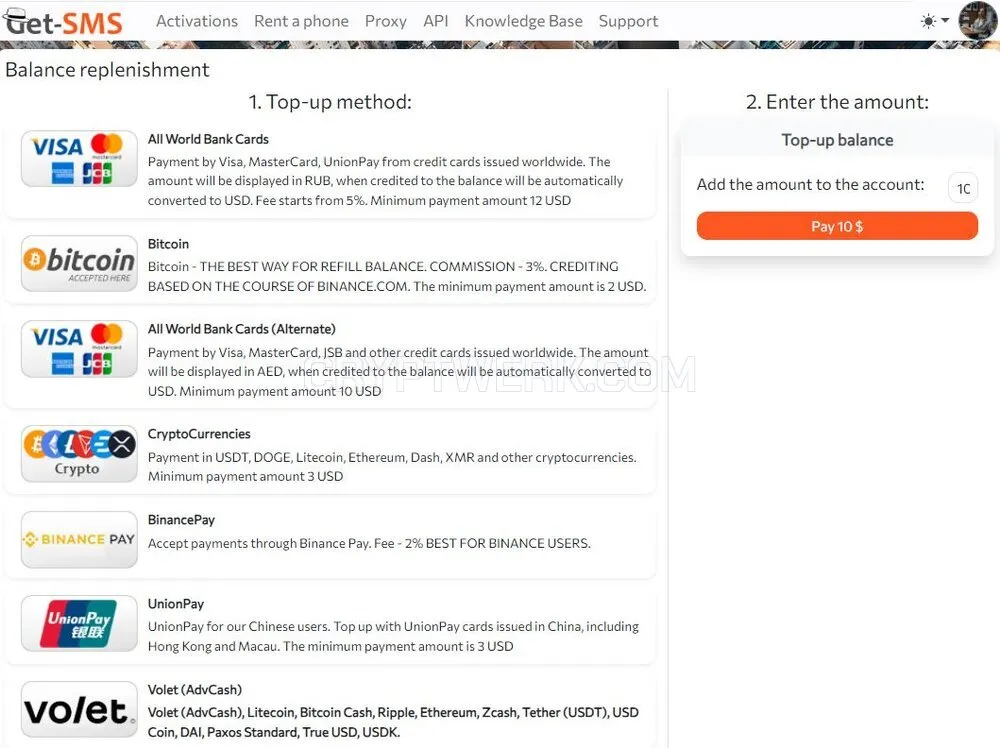Click the 'Bitcoin' method title
Image resolution: width=1000 pixels, height=748 pixels.
[168, 244]
